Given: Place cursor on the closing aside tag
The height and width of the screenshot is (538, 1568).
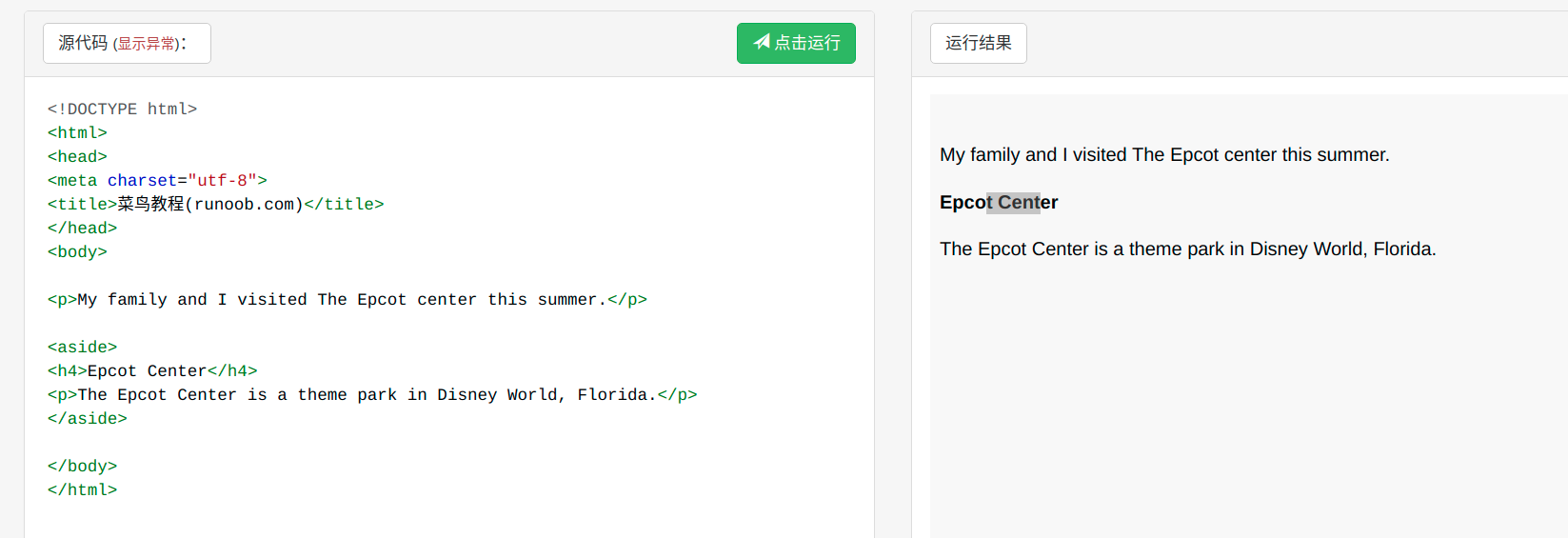Looking at the screenshot, I should pos(87,418).
